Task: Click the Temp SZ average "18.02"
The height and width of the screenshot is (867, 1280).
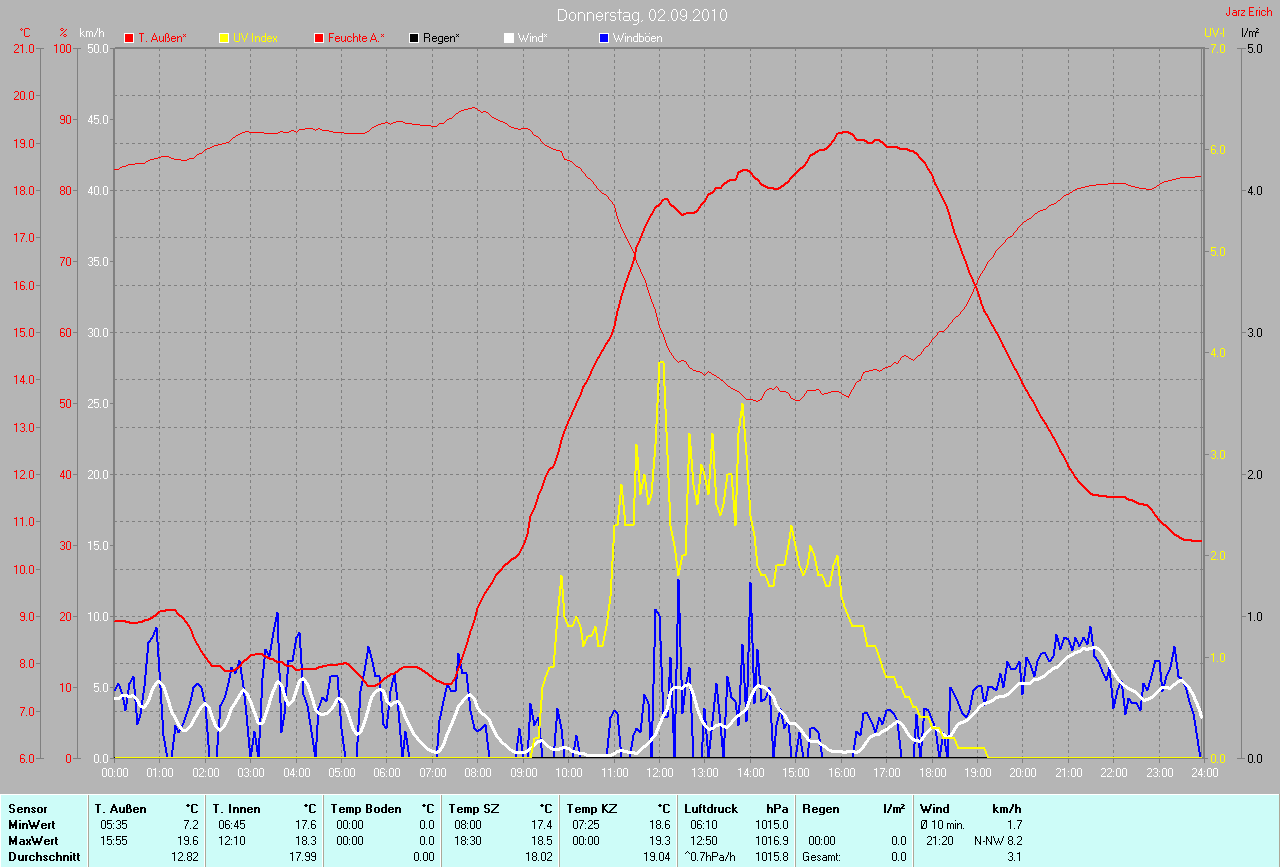Action: click(540, 857)
